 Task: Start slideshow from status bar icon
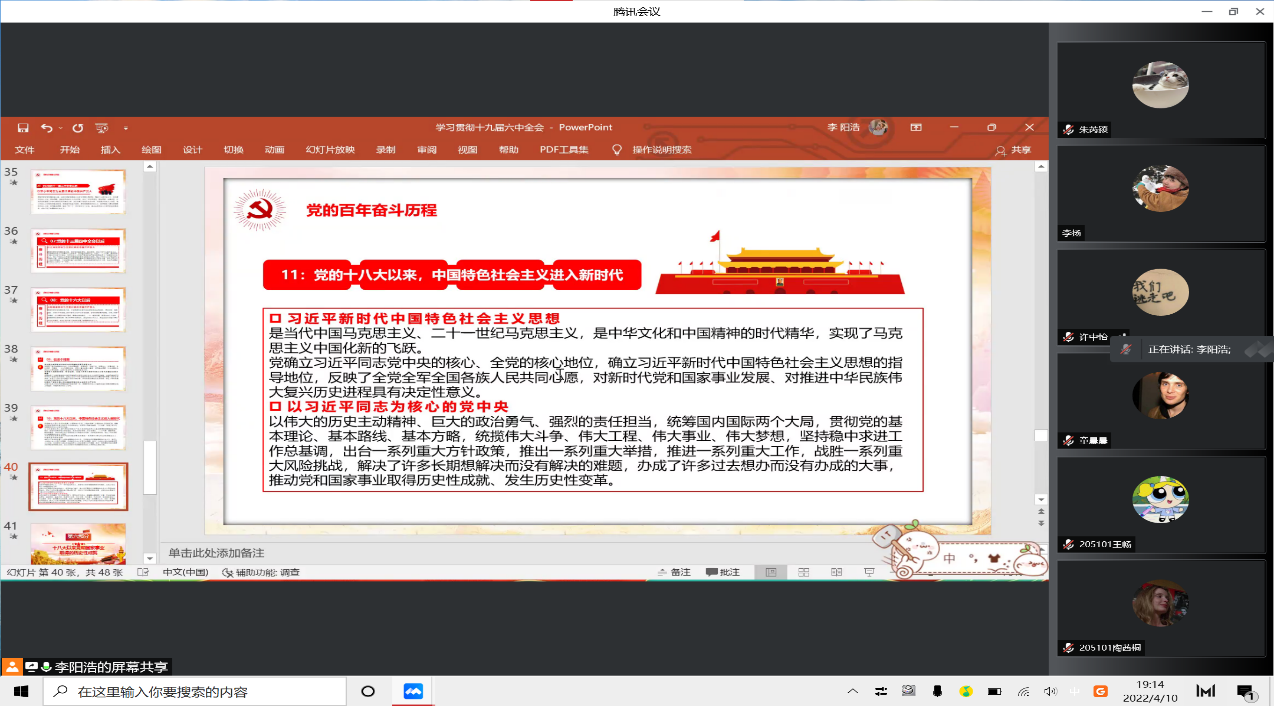pos(868,572)
